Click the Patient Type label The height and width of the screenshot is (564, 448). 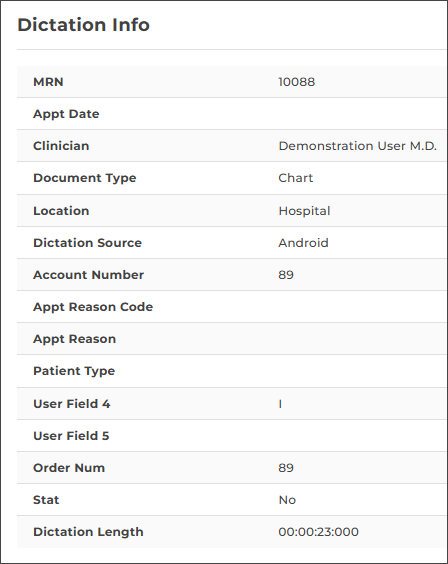point(74,371)
